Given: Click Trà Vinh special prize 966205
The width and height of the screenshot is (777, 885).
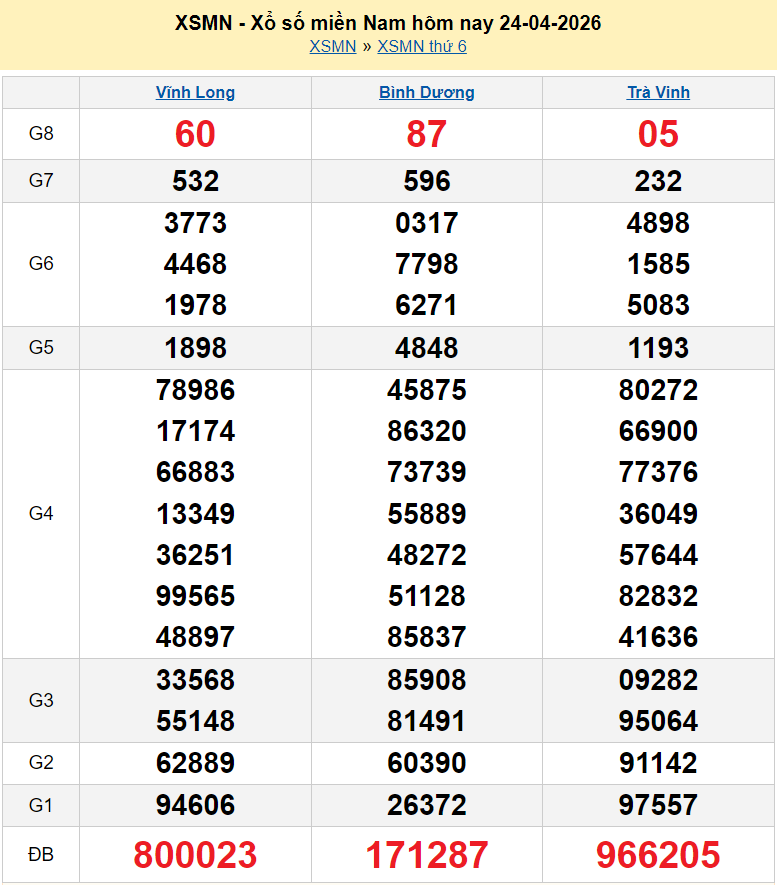Looking at the screenshot, I should point(658,855).
